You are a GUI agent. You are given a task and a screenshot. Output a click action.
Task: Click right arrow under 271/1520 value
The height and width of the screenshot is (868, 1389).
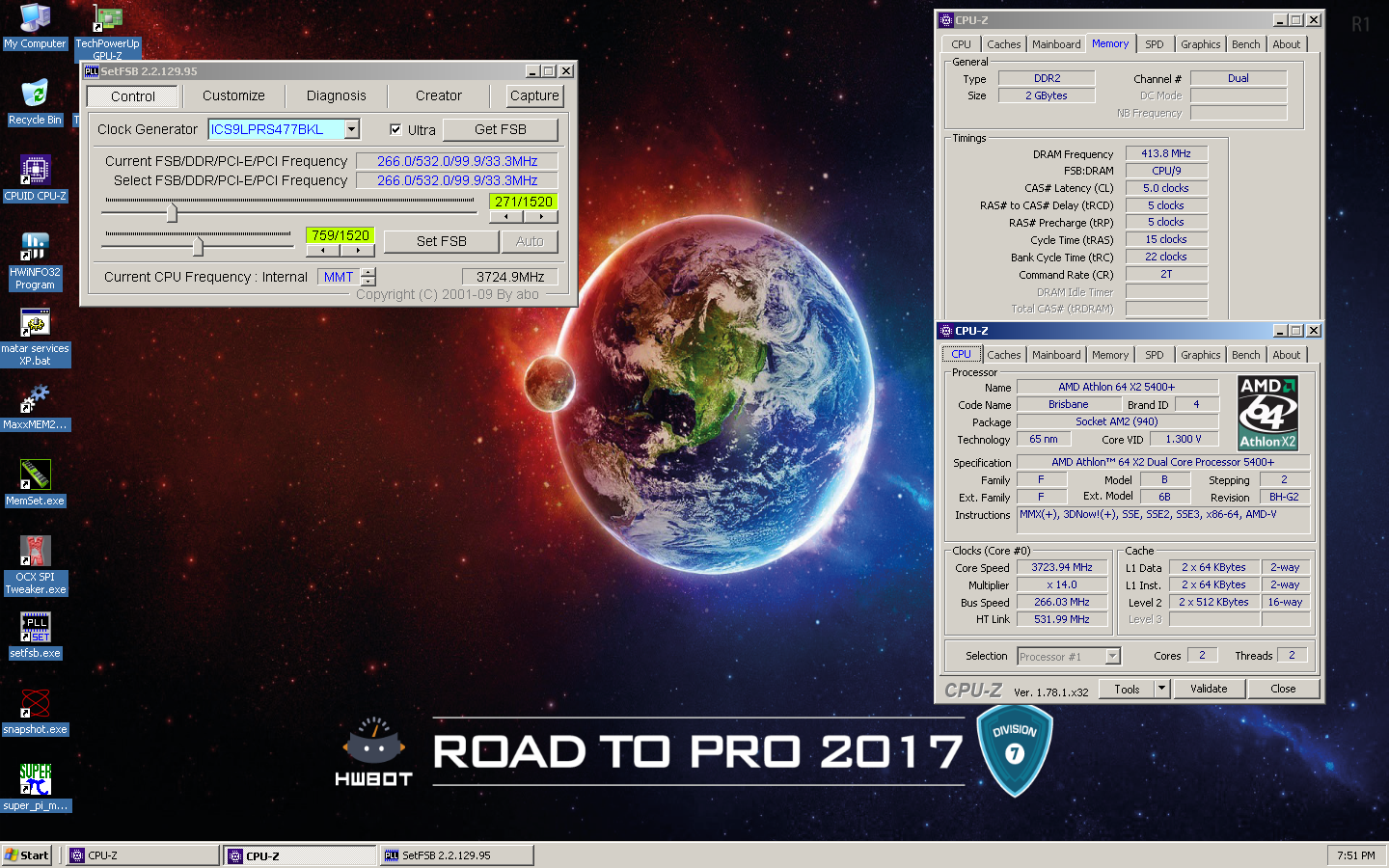click(541, 217)
